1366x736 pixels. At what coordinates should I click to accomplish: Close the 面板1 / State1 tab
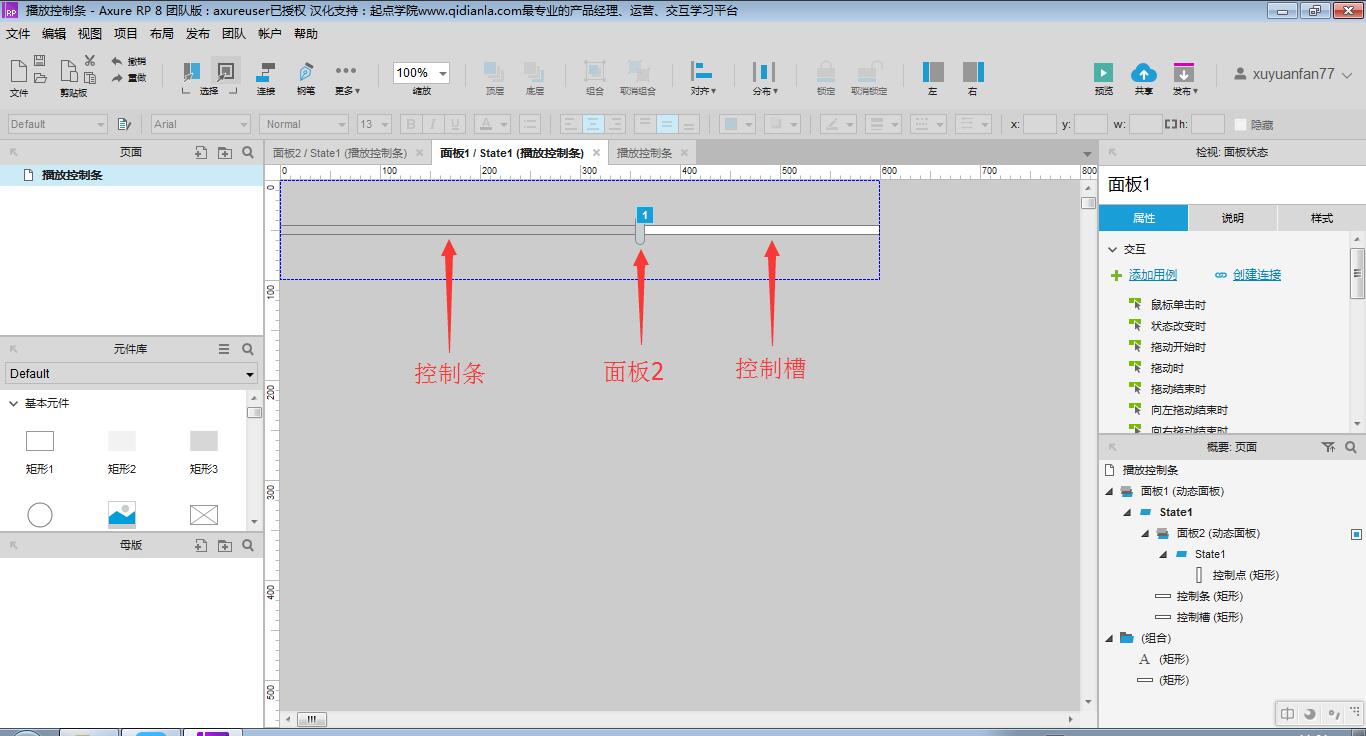click(596, 153)
